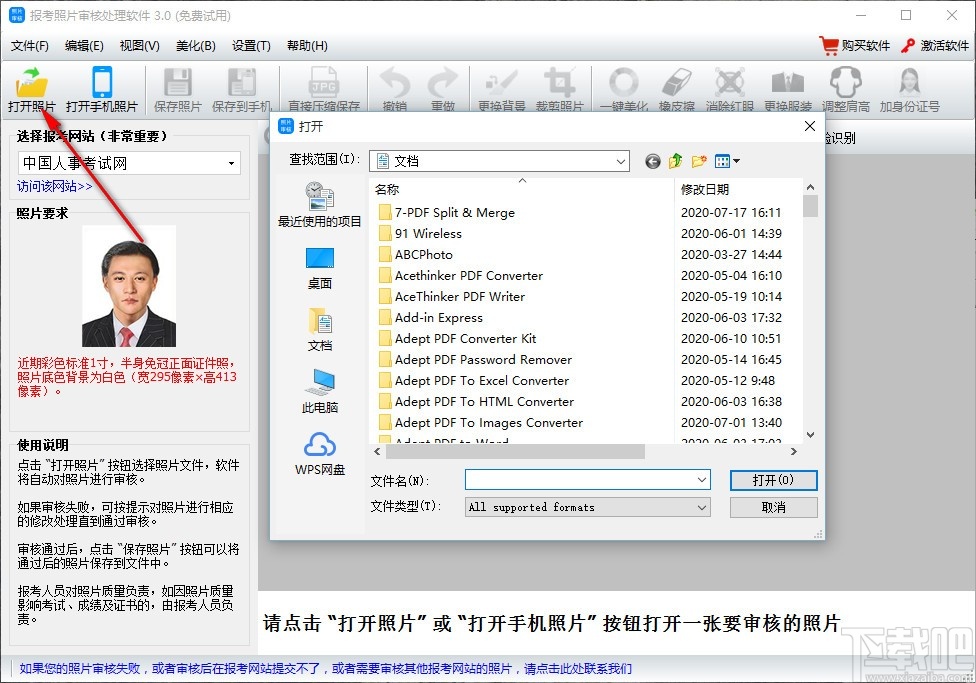Click the up-one-level folder icon

click(x=675, y=162)
